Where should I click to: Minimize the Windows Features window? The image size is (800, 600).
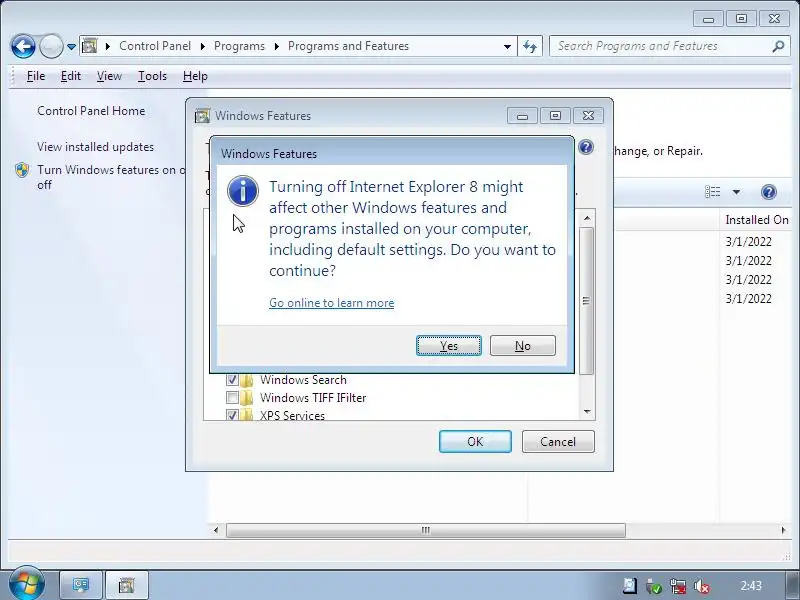pos(522,116)
